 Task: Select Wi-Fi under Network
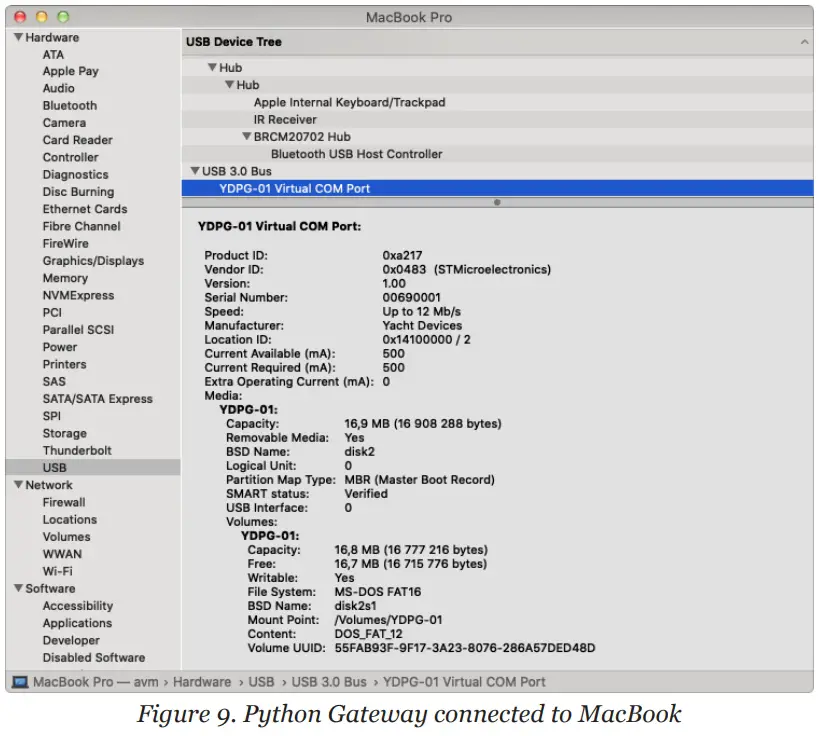pyautogui.click(x=57, y=571)
